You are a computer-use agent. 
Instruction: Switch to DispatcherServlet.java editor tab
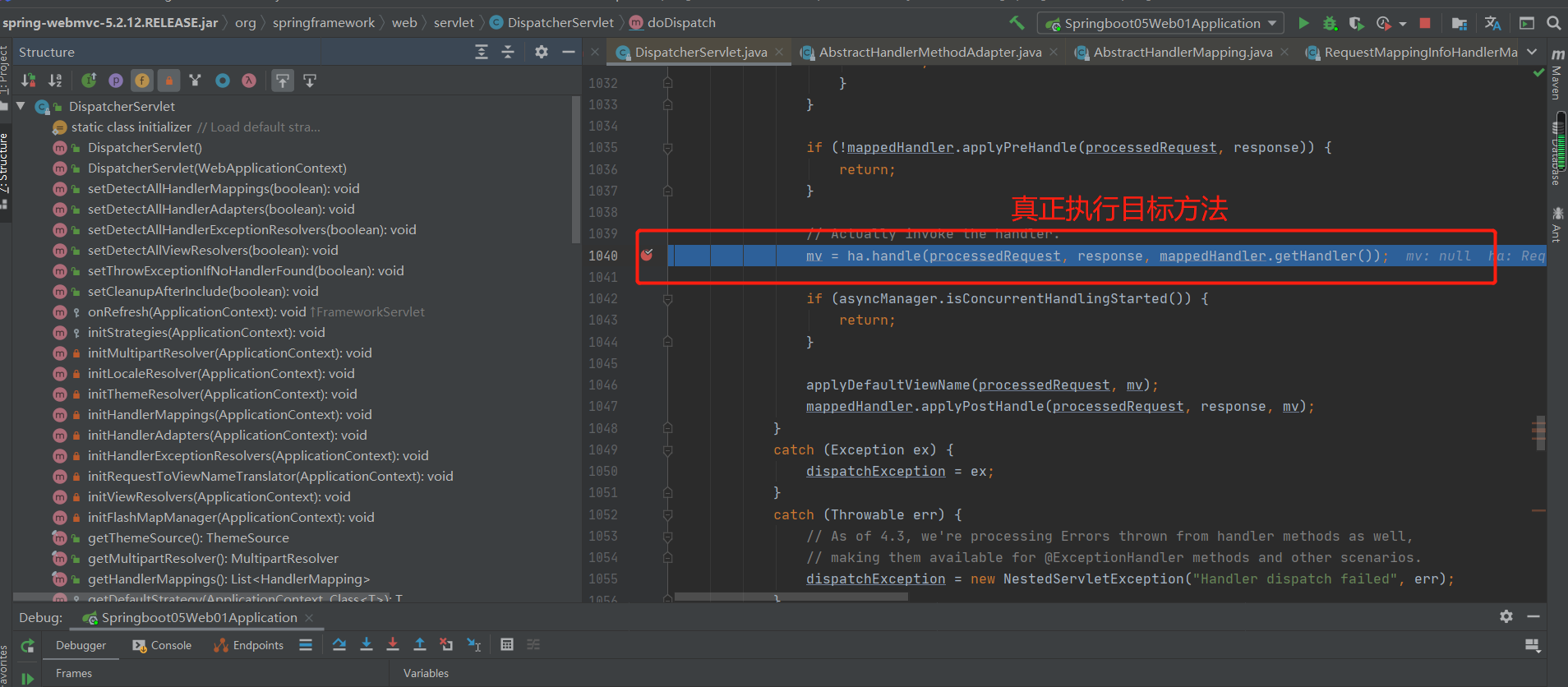pyautogui.click(x=700, y=52)
